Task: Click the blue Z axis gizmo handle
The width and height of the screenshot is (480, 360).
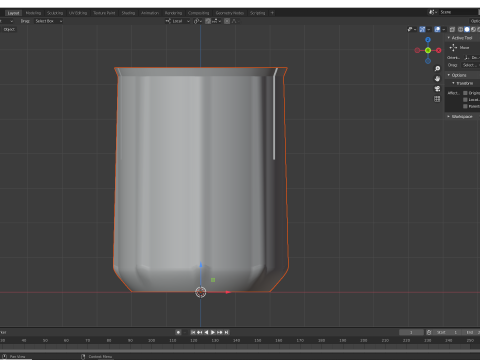Action: click(428, 40)
